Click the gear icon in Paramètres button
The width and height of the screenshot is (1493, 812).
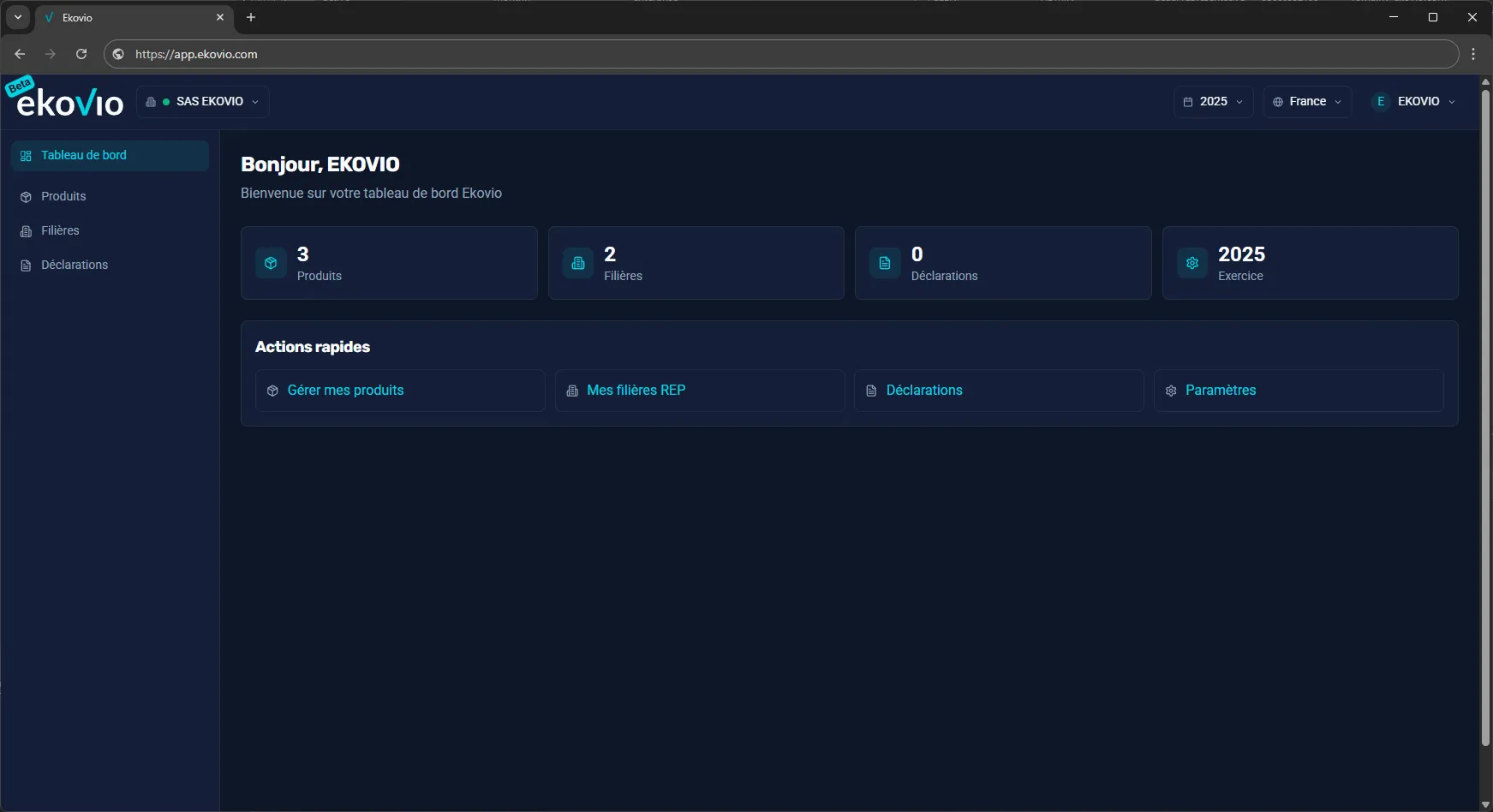tap(1171, 391)
